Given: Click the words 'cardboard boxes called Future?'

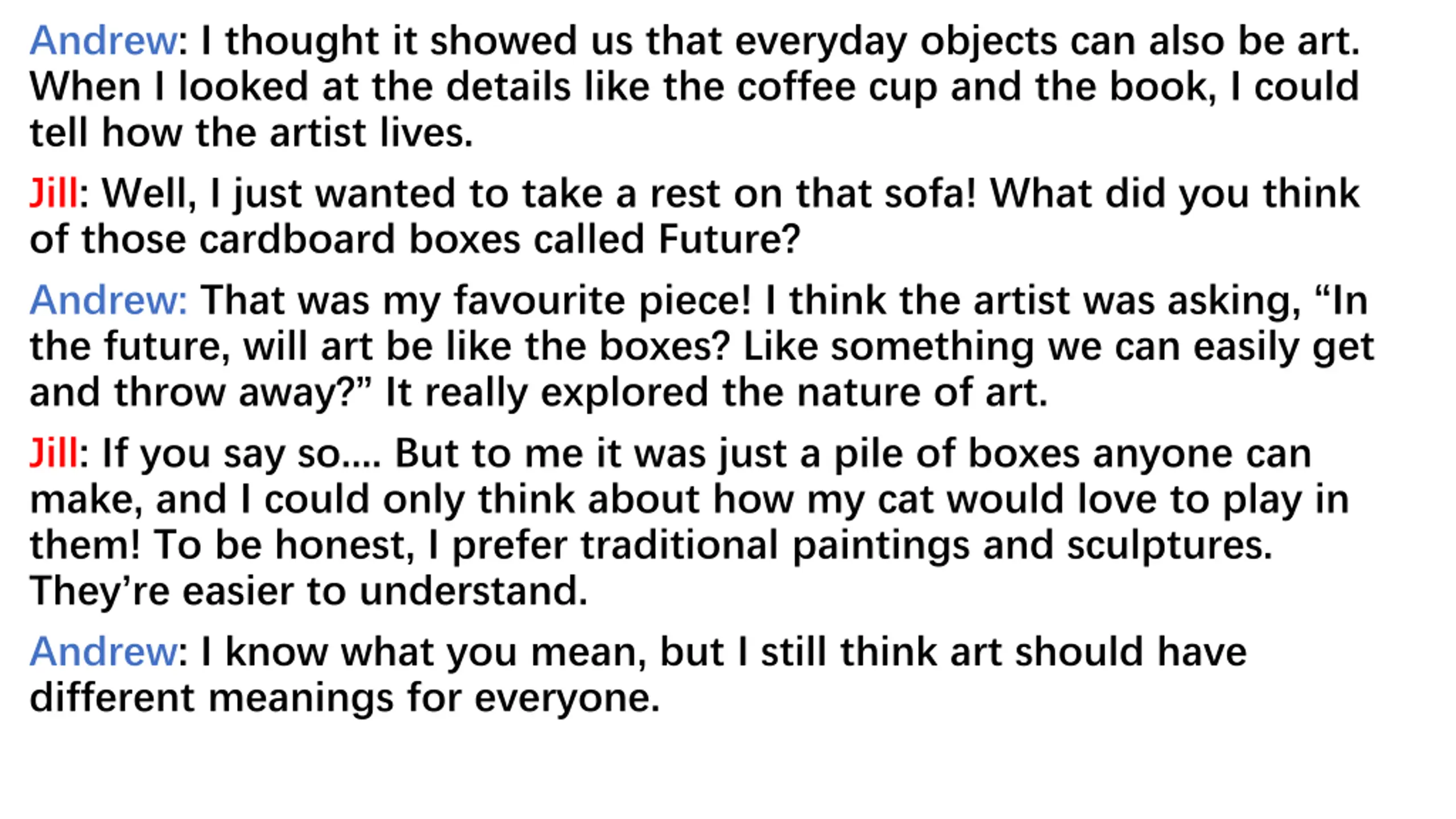Looking at the screenshot, I should coord(500,239).
